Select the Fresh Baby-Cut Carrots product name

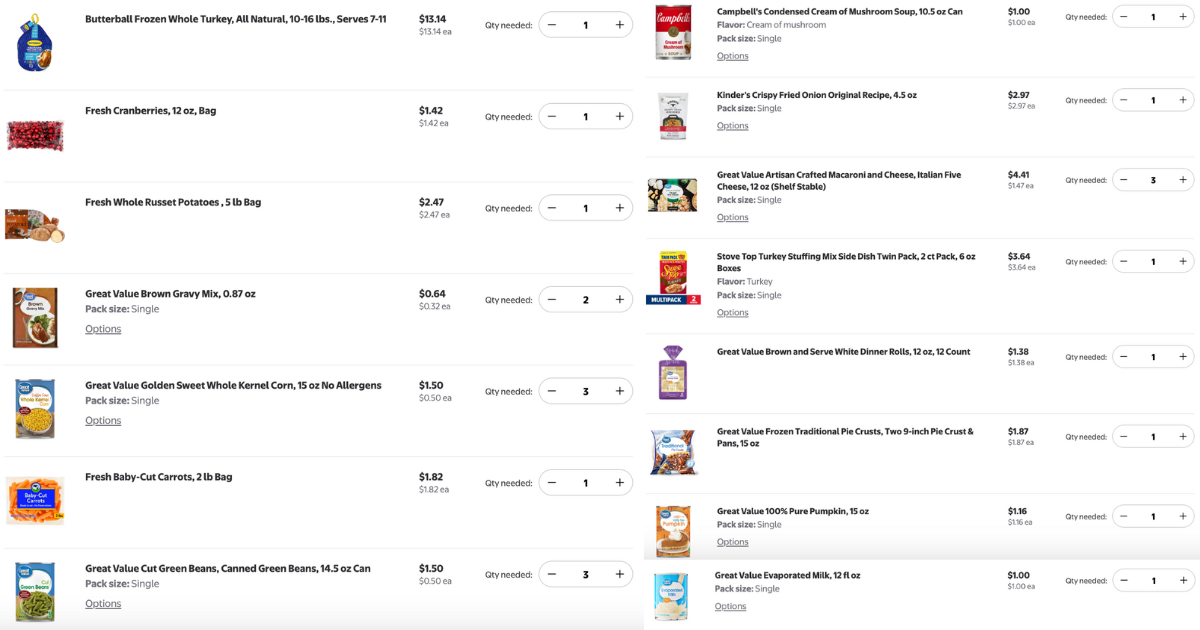point(159,477)
